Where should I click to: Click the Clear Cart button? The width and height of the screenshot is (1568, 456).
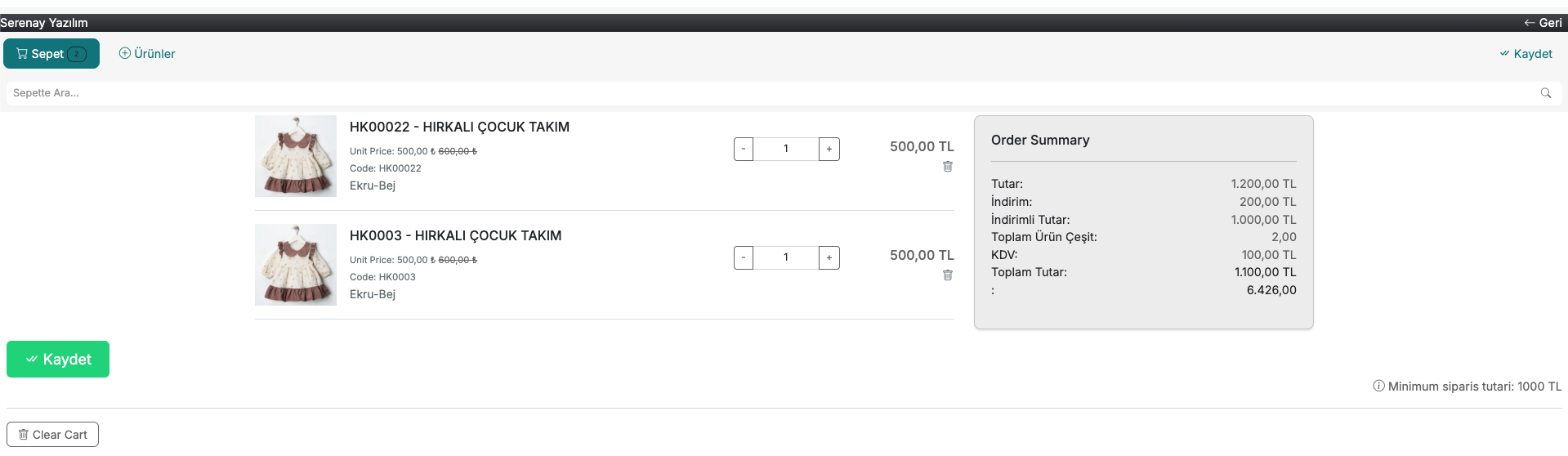(53, 435)
